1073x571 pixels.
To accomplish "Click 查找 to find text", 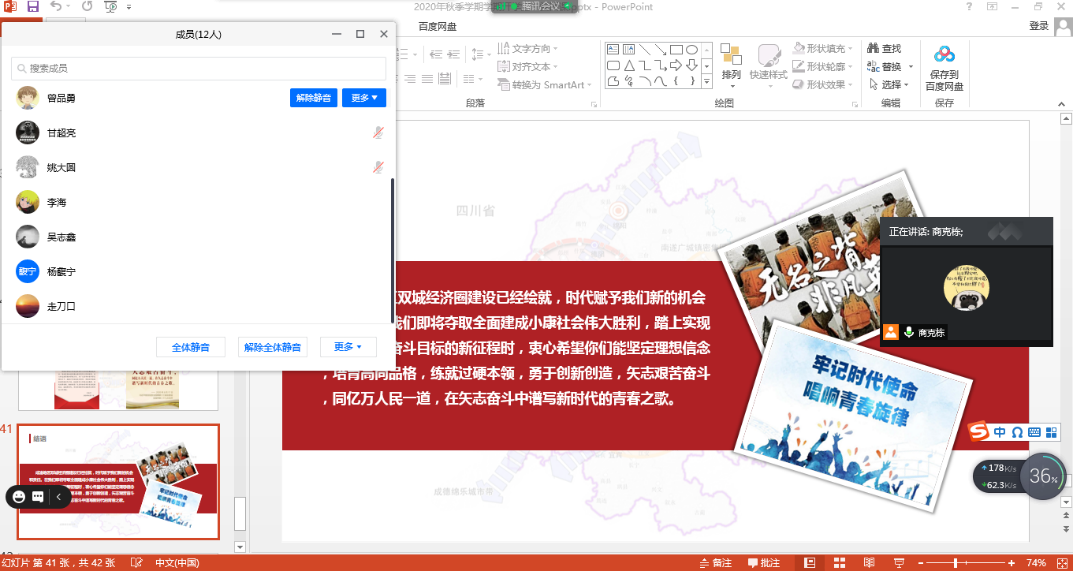I will click(884, 49).
